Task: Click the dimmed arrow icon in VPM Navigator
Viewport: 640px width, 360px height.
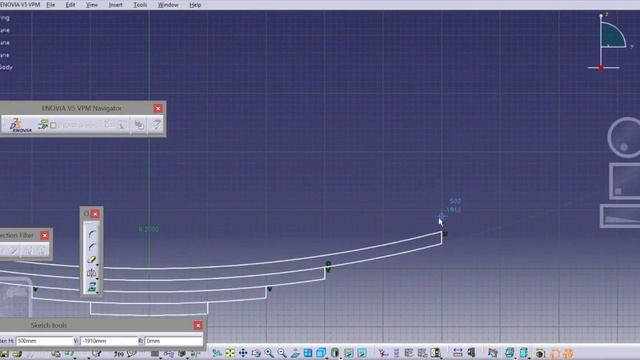Action: click(x=139, y=124)
